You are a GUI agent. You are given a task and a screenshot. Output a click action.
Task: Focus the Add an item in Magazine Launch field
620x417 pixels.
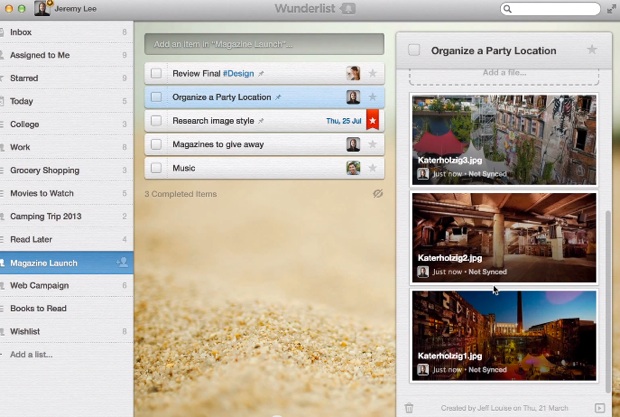coord(264,44)
